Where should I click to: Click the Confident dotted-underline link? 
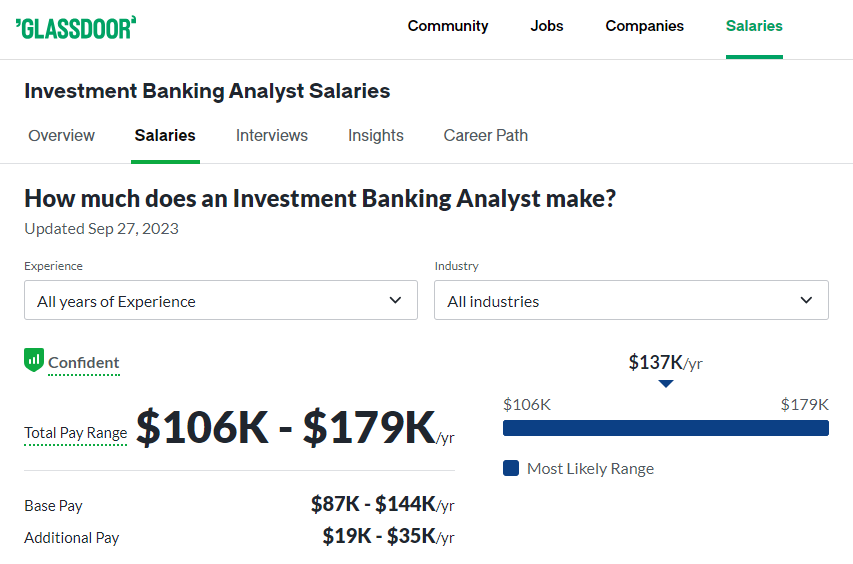[84, 363]
